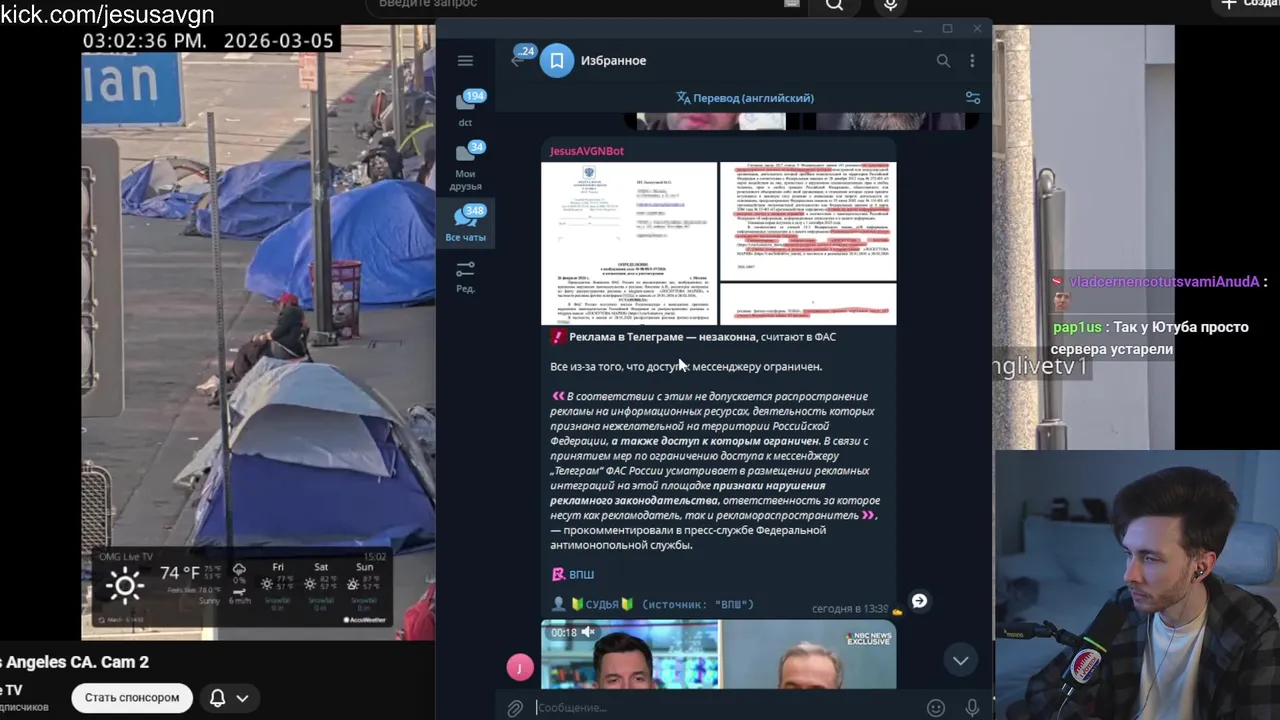The image size is (1280, 720).
Task: Select the Мои друзья folder
Action: point(466,166)
